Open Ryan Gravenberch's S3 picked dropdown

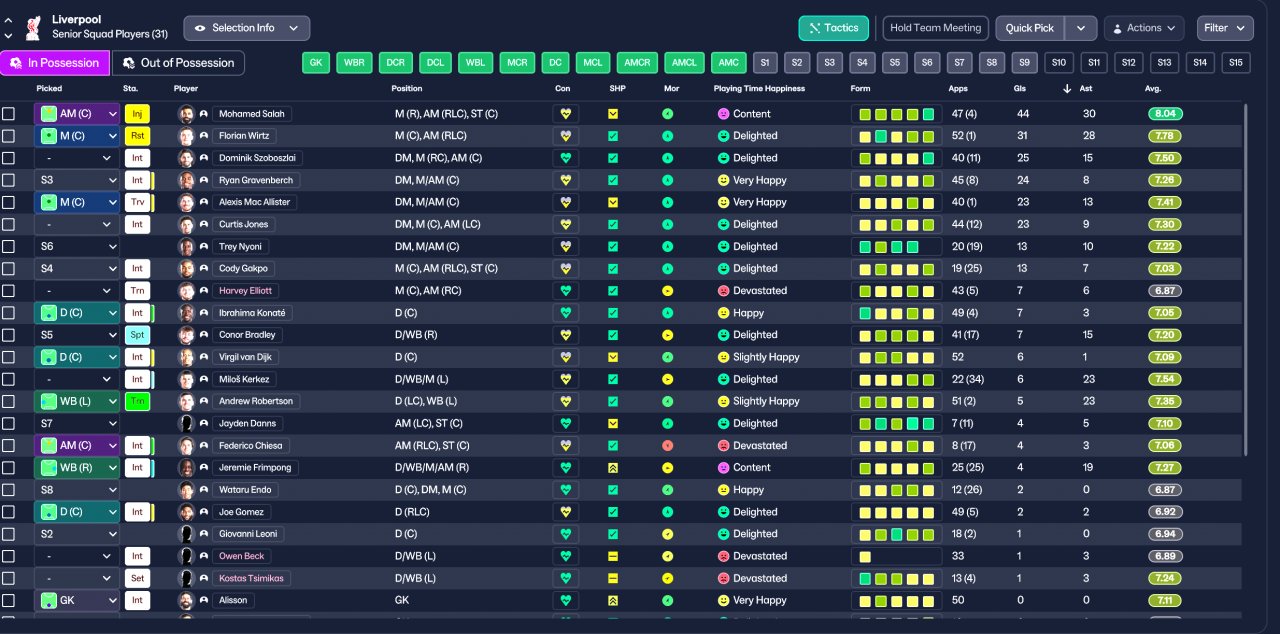pos(77,180)
